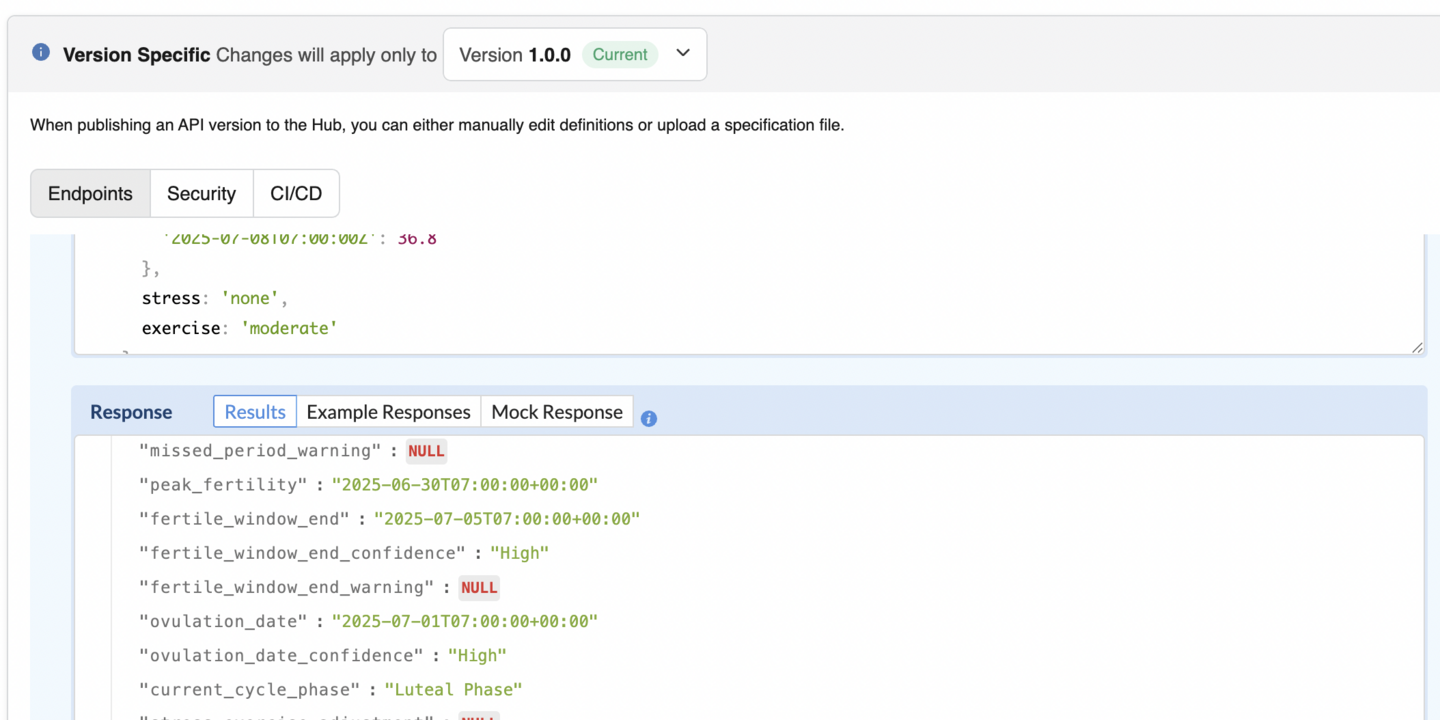Viewport: 1440px width, 720px height.
Task: Open the CI/CD tab
Action: [x=296, y=193]
